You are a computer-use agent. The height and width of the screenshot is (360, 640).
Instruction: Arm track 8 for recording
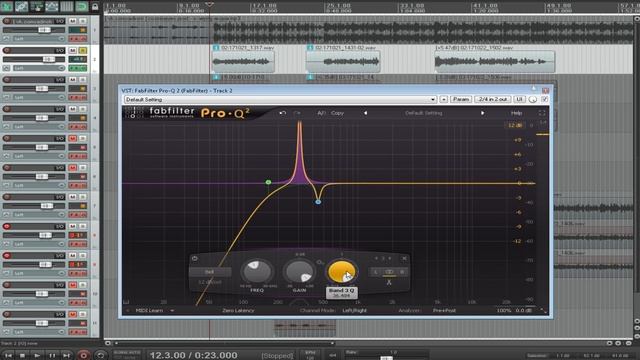7,226
